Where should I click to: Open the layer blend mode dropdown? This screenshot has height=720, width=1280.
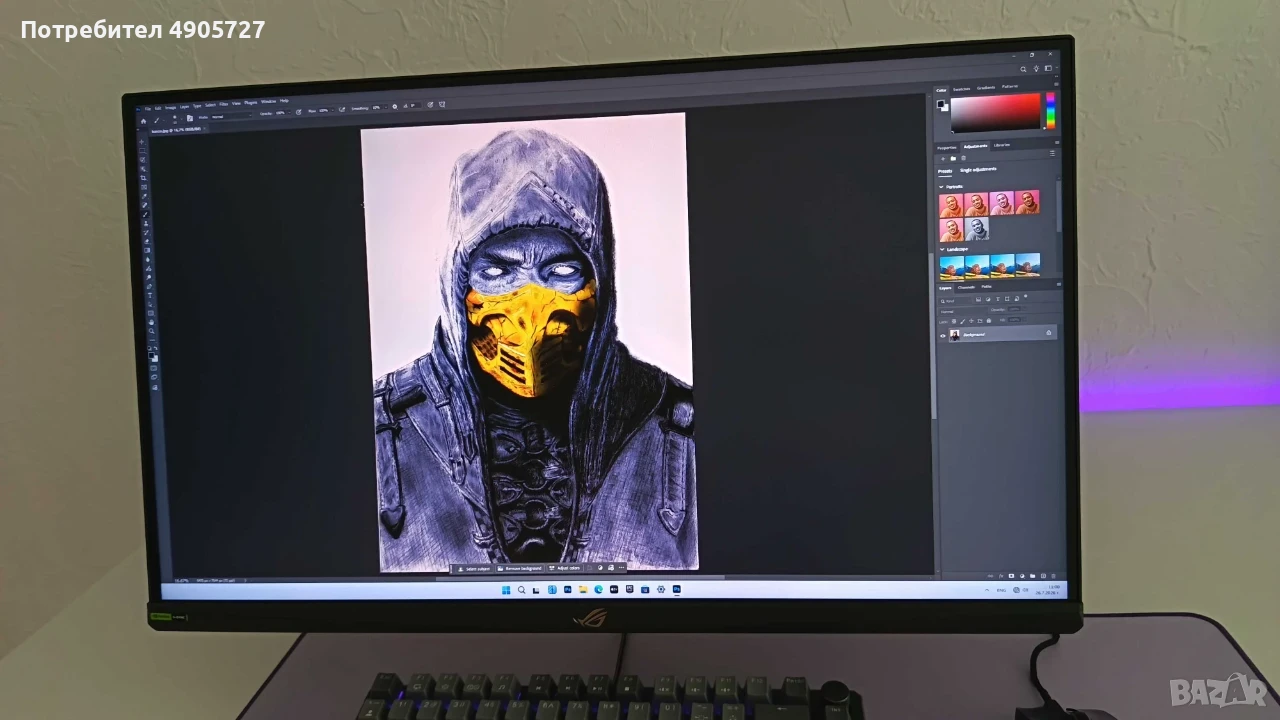[x=963, y=310]
